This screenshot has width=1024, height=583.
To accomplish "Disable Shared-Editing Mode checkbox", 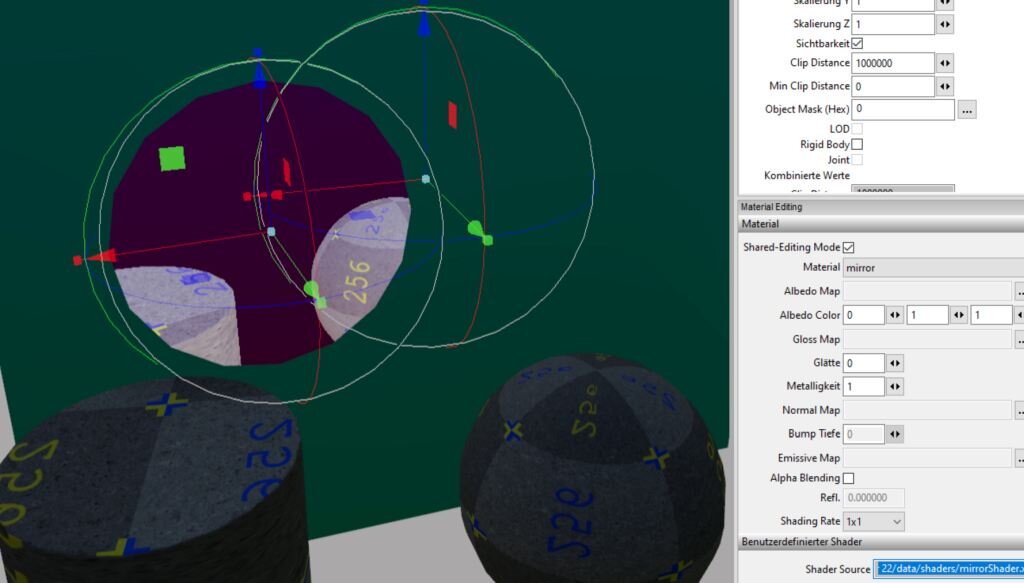I will (849, 247).
